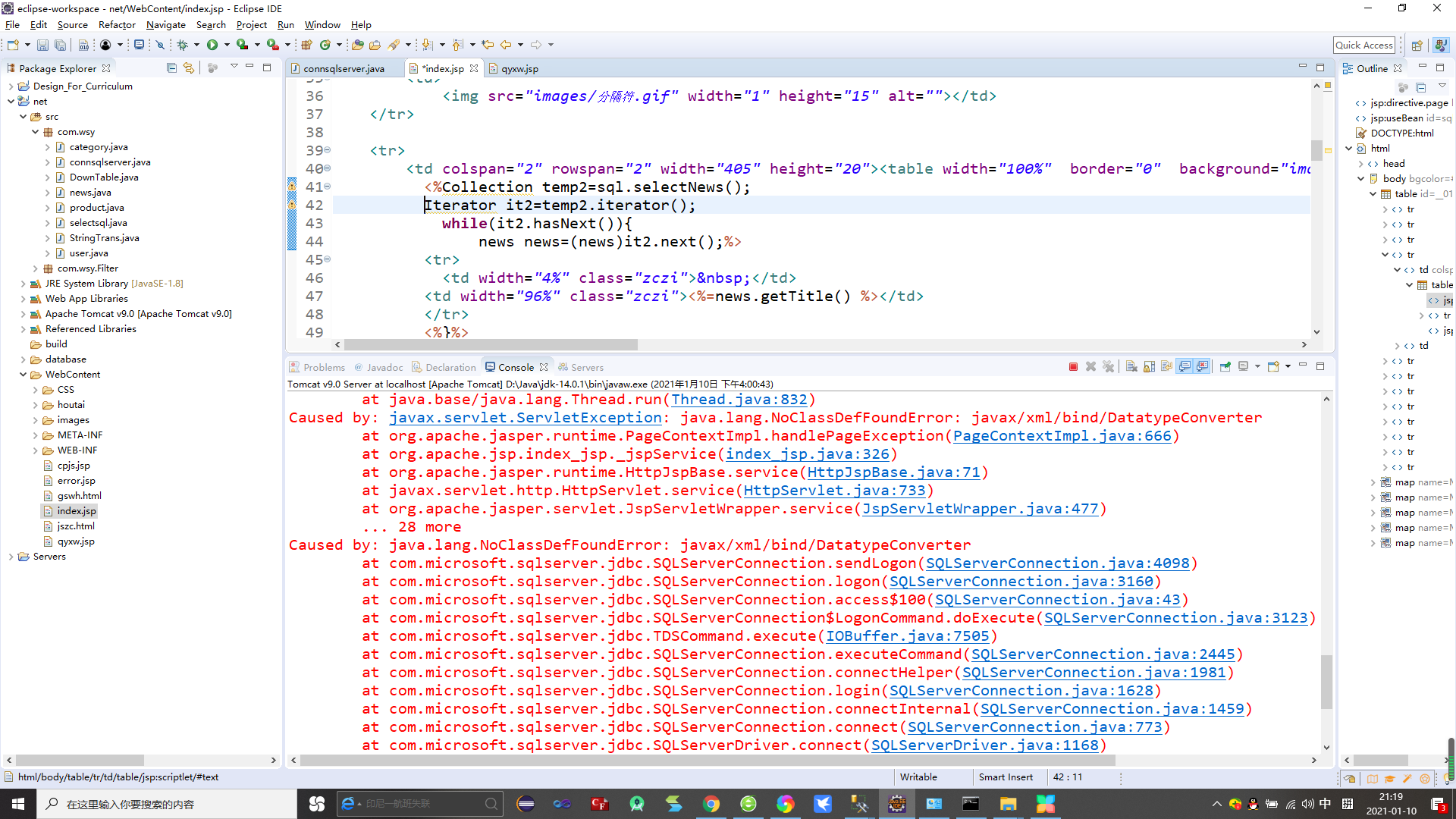The height and width of the screenshot is (819, 1456).
Task: Toggle Show Console on Standard Error
Action: coord(1203,367)
